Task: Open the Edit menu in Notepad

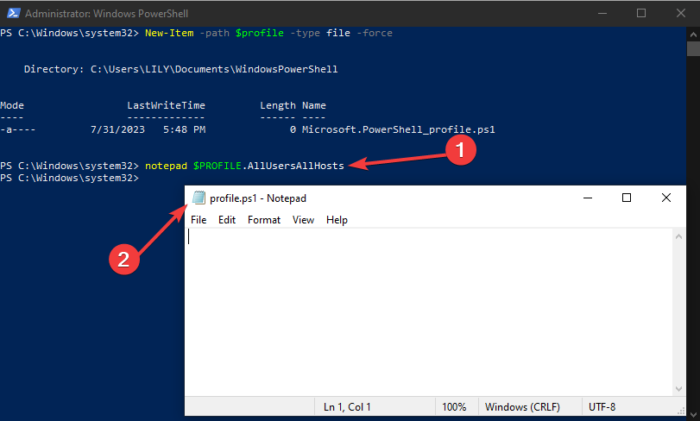Action: click(x=227, y=220)
